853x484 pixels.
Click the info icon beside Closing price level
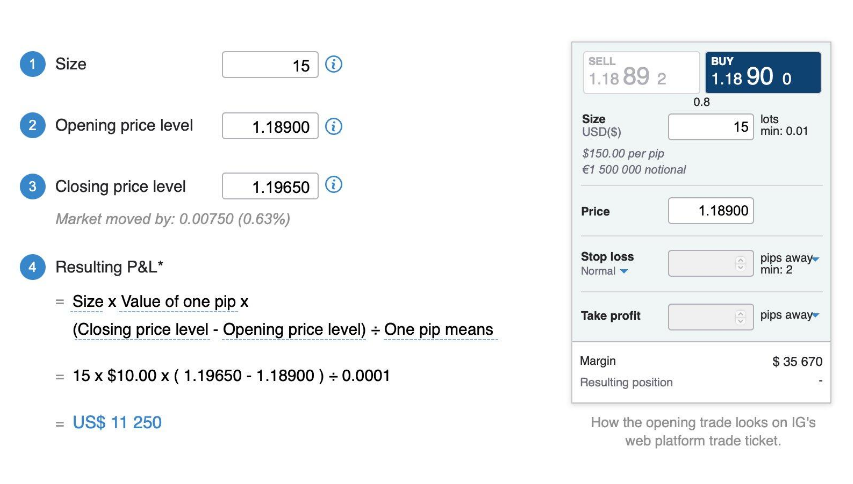click(334, 185)
